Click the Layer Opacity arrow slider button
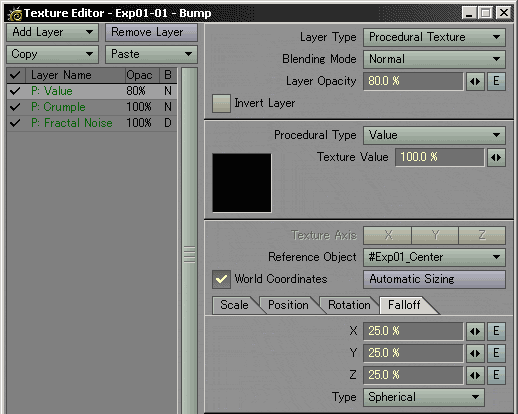The height and width of the screenshot is (414, 518). click(475, 81)
